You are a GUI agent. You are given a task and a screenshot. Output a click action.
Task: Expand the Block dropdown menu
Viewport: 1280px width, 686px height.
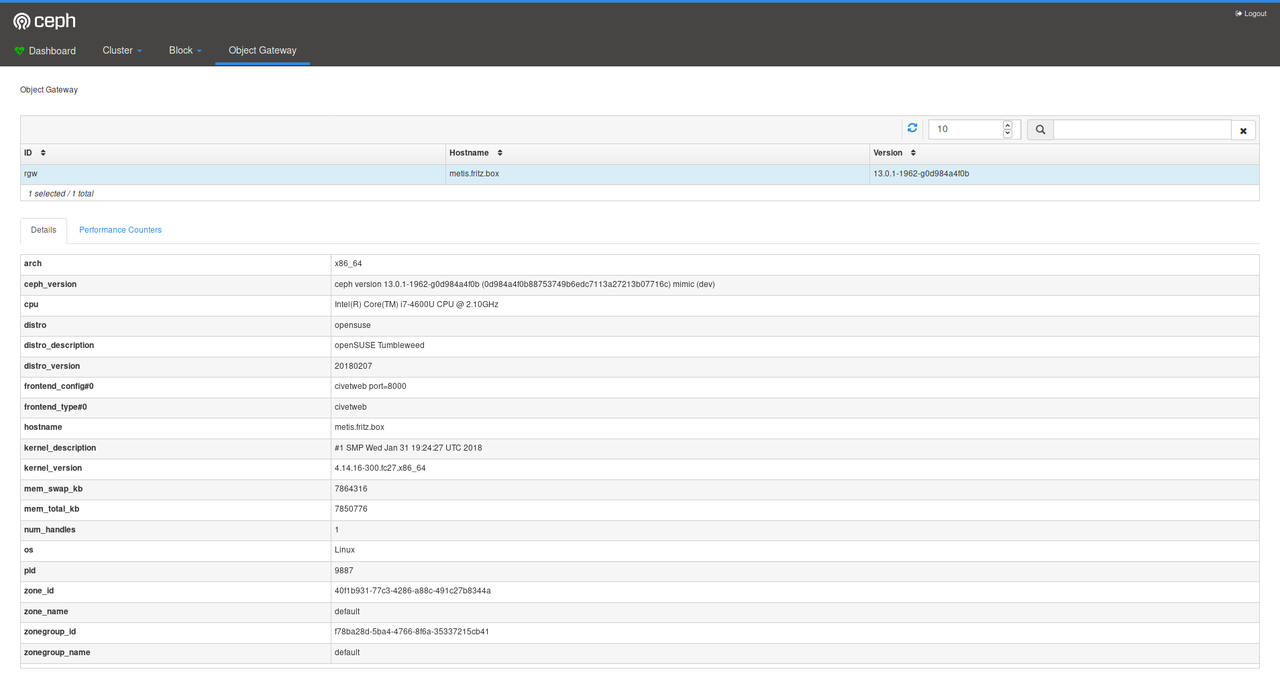[185, 50]
